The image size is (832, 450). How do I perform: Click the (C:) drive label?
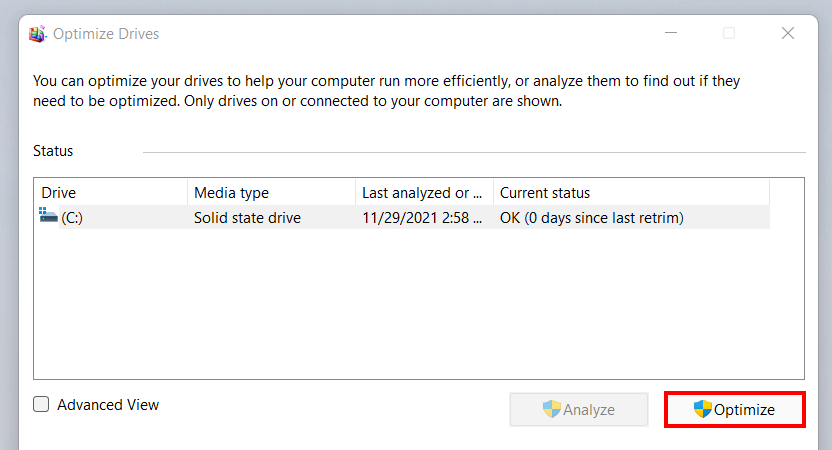pyautogui.click(x=72, y=218)
